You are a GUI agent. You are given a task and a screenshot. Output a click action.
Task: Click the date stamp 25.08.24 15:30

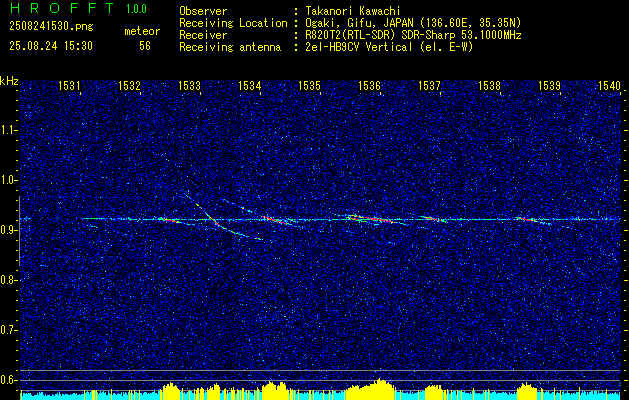tap(51, 46)
